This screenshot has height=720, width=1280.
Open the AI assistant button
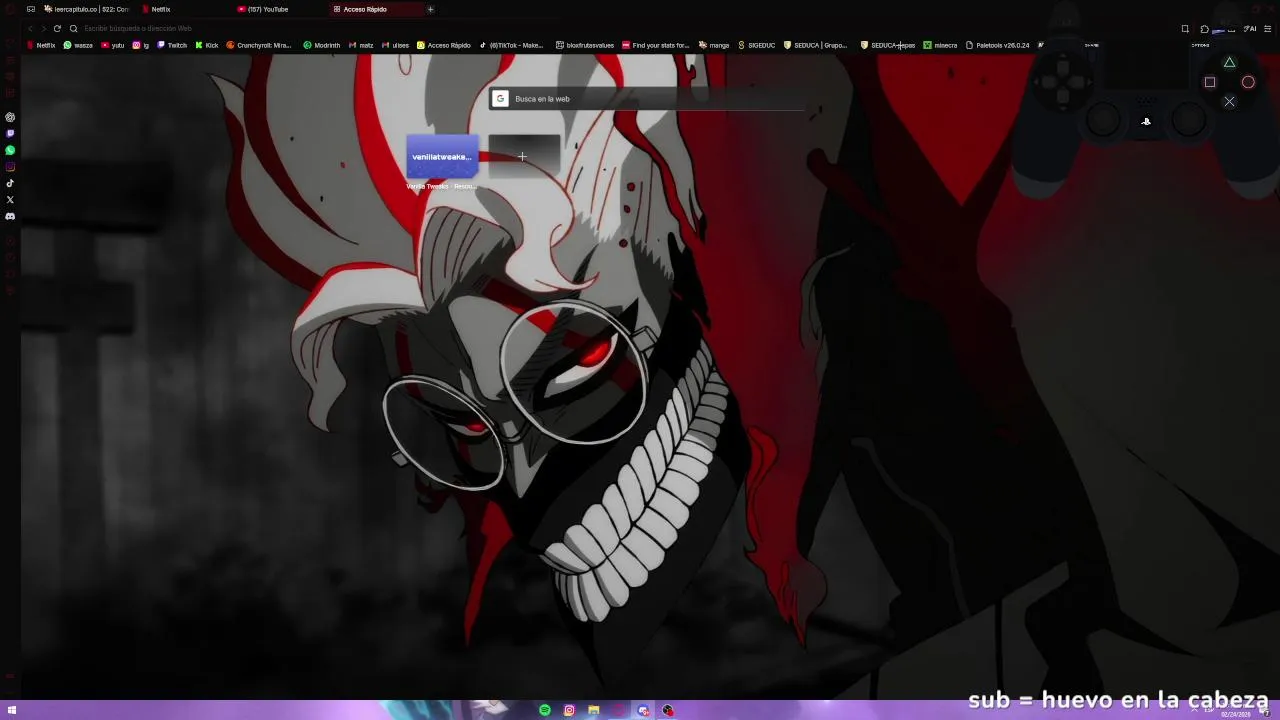click(x=1250, y=28)
